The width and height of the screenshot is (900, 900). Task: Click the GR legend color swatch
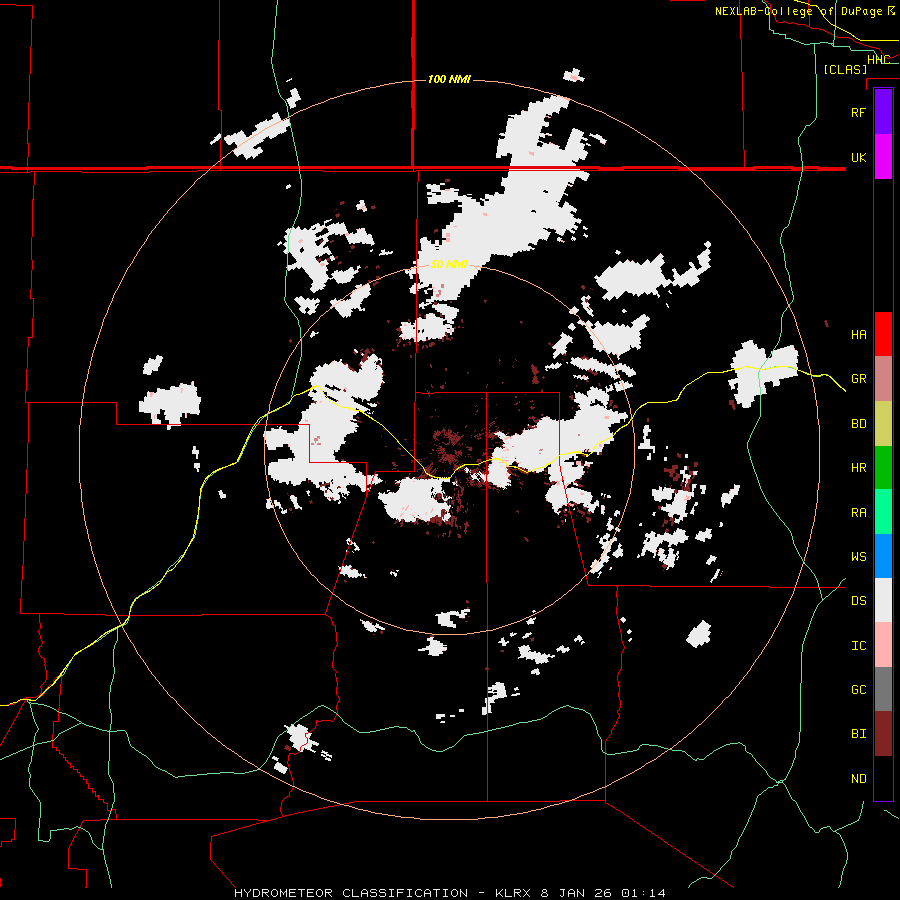(883, 379)
